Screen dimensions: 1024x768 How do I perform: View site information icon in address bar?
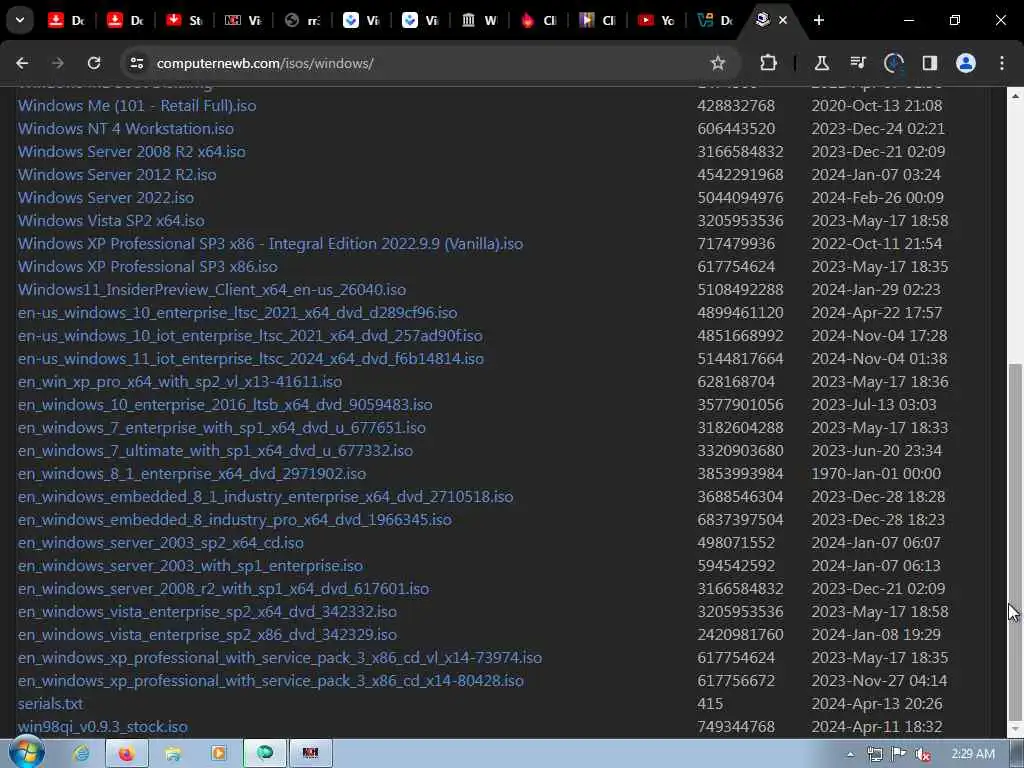(x=136, y=63)
